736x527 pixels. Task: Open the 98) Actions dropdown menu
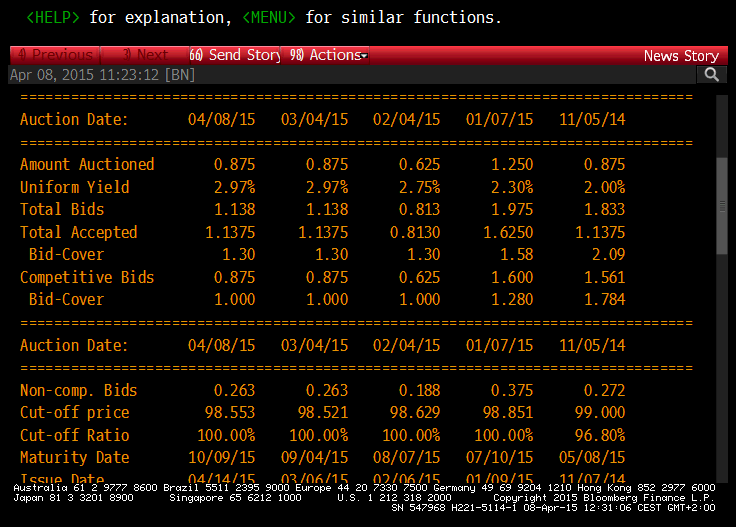[325, 55]
